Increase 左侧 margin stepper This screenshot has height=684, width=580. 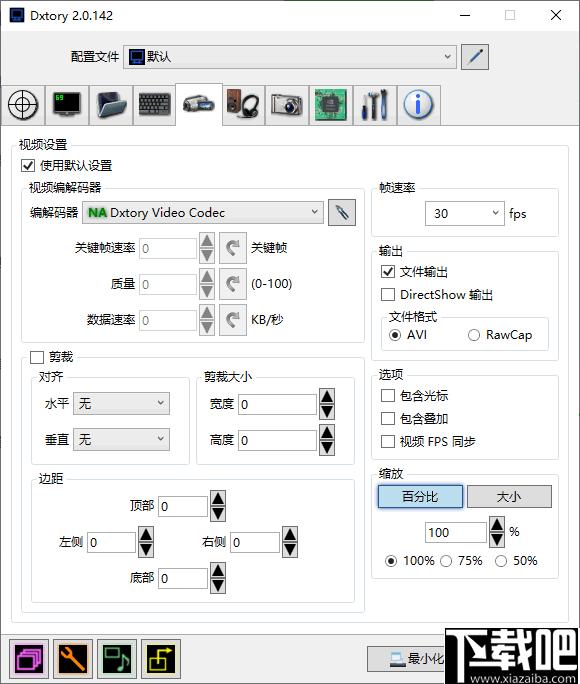coord(146,534)
